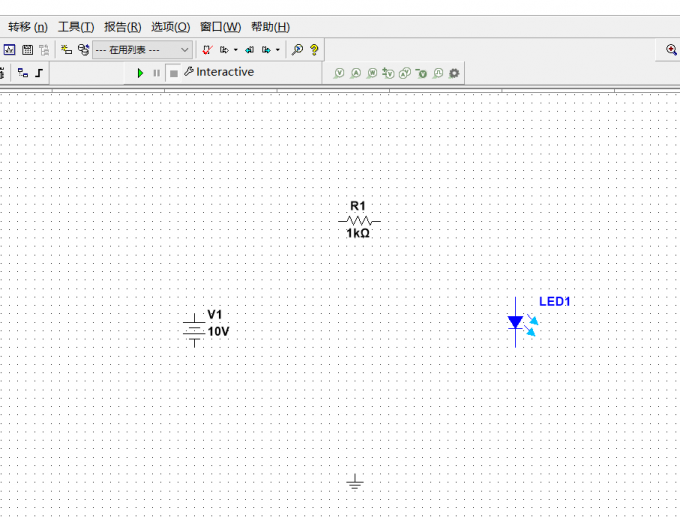Image resolution: width=680 pixels, height=517 pixels.
Task: Pause the simulation
Action: [x=157, y=73]
